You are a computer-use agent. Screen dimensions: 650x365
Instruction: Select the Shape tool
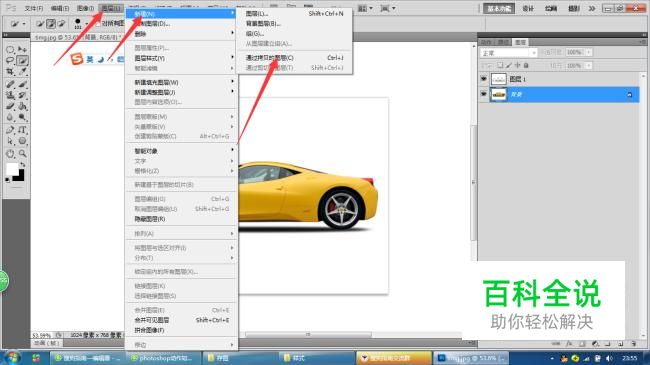pyautogui.click(x=22, y=141)
